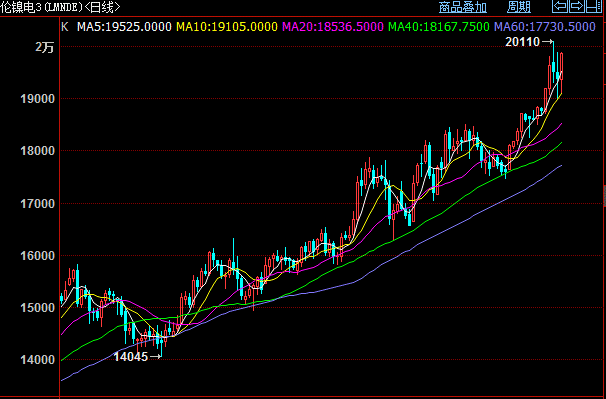The image size is (606, 399).
Task: Click the 16000 price axis label
Action: coord(37,256)
